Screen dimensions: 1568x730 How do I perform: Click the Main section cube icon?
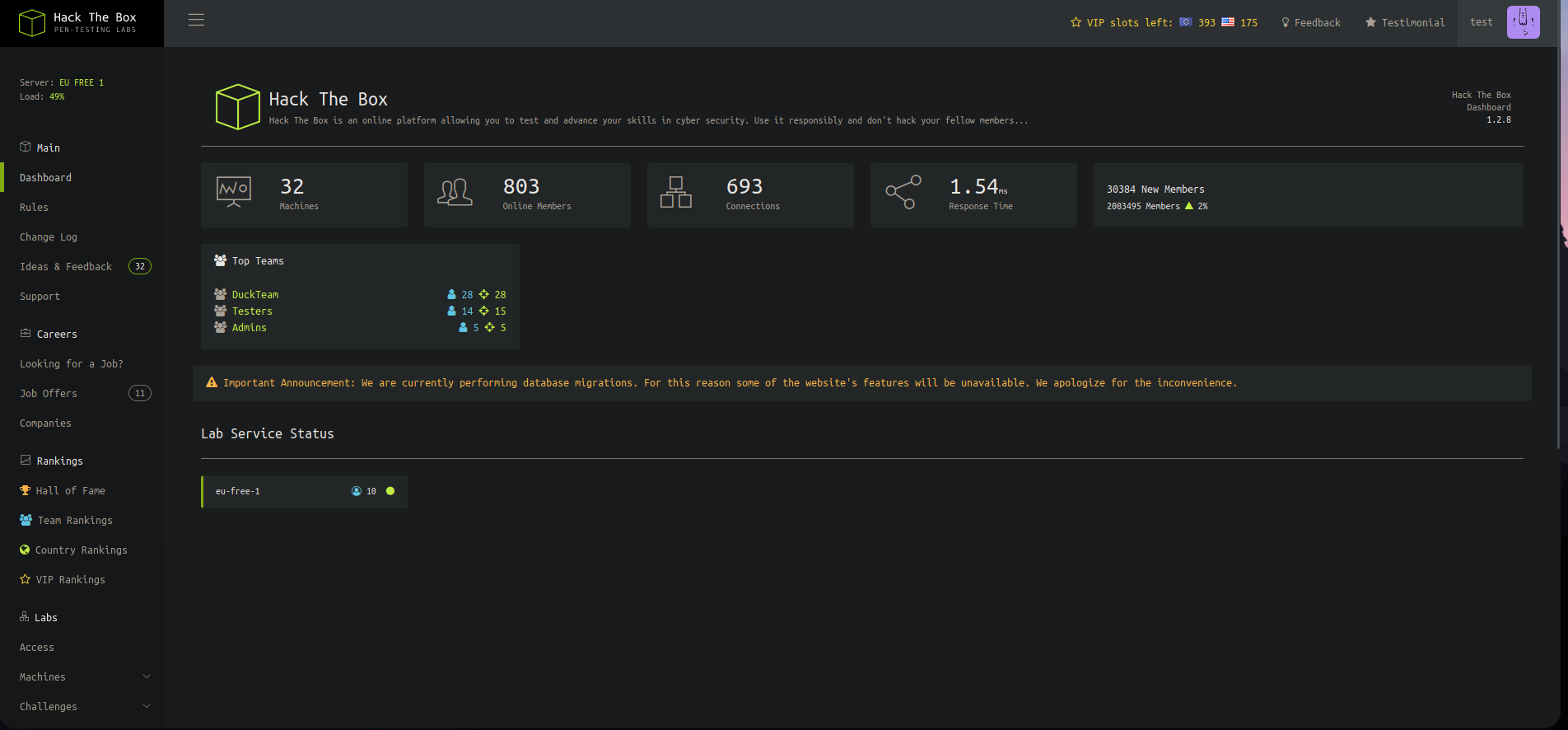pos(25,147)
